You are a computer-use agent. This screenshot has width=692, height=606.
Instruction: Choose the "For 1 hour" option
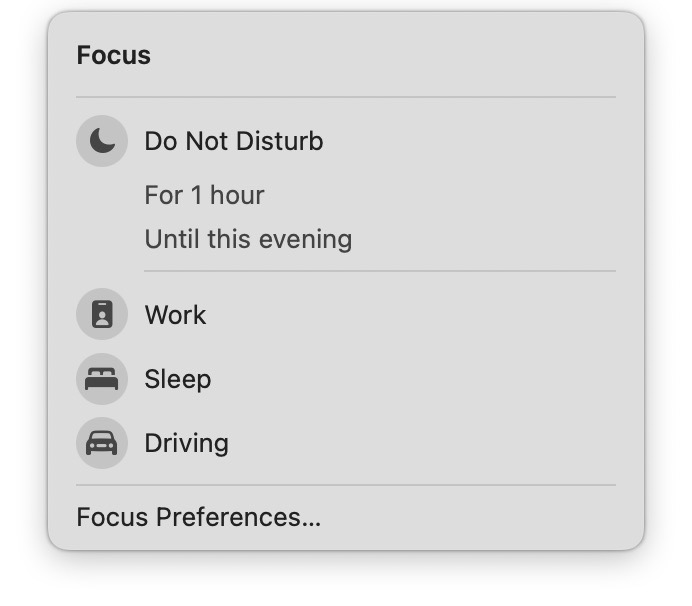pyautogui.click(x=204, y=195)
